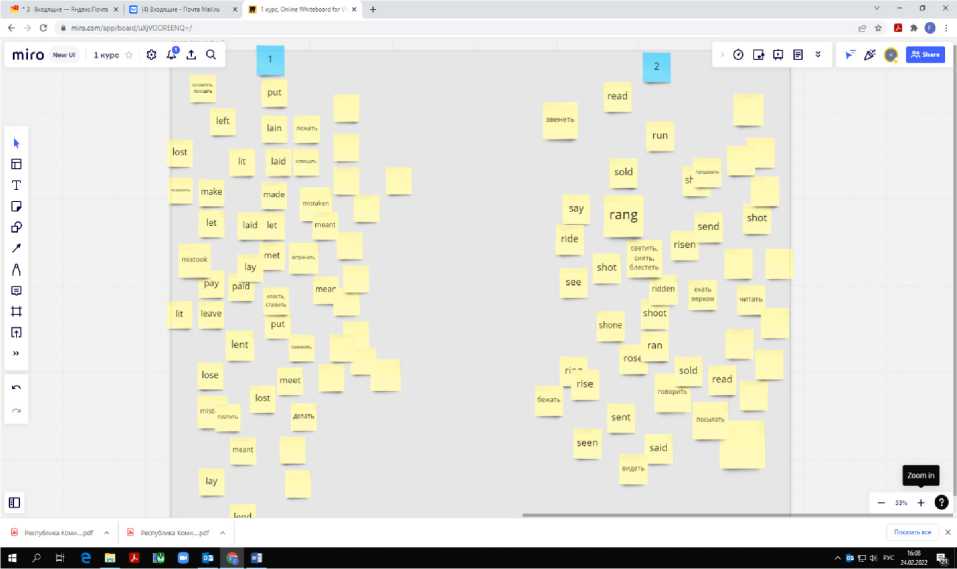The width and height of the screenshot is (957, 569).
Task: Open the timer tool
Action: (x=738, y=55)
